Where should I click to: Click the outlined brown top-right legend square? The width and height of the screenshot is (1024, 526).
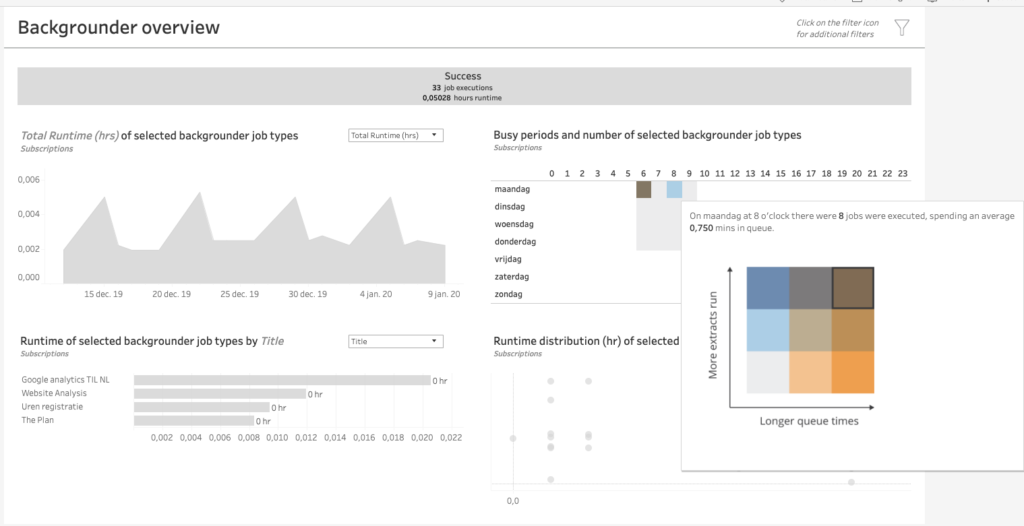click(x=853, y=288)
